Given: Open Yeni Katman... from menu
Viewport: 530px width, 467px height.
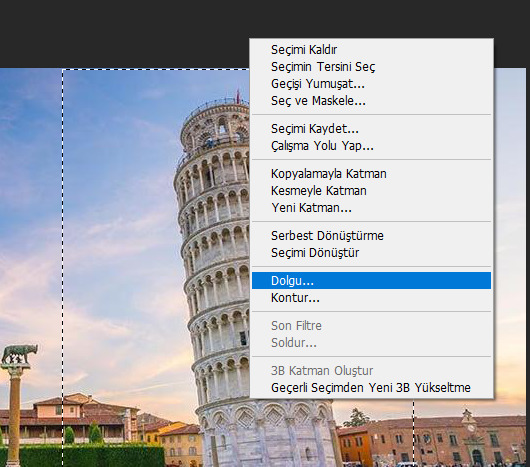Looking at the screenshot, I should click(371, 208).
